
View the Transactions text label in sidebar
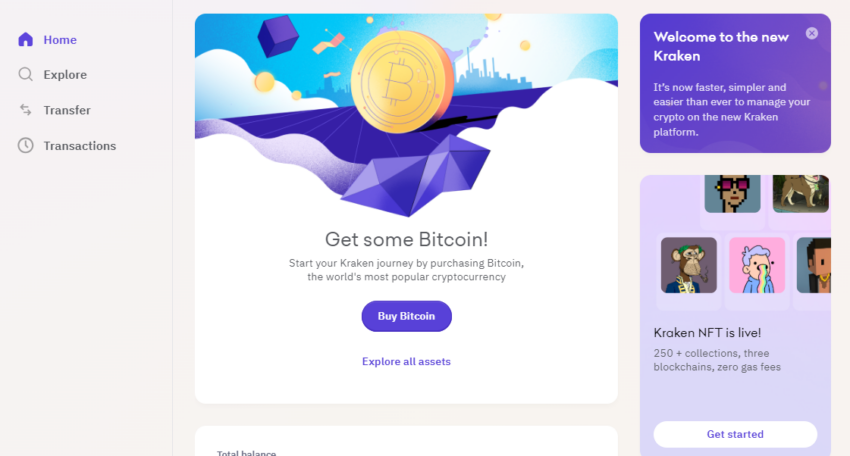click(80, 146)
